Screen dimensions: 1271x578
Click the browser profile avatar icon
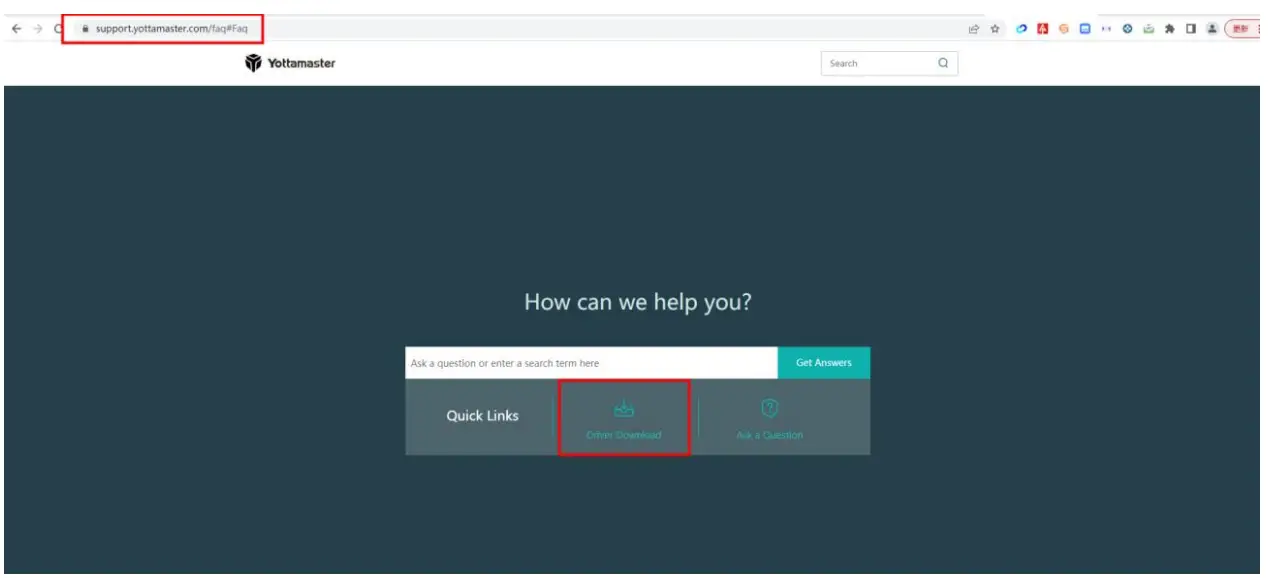point(1212,31)
